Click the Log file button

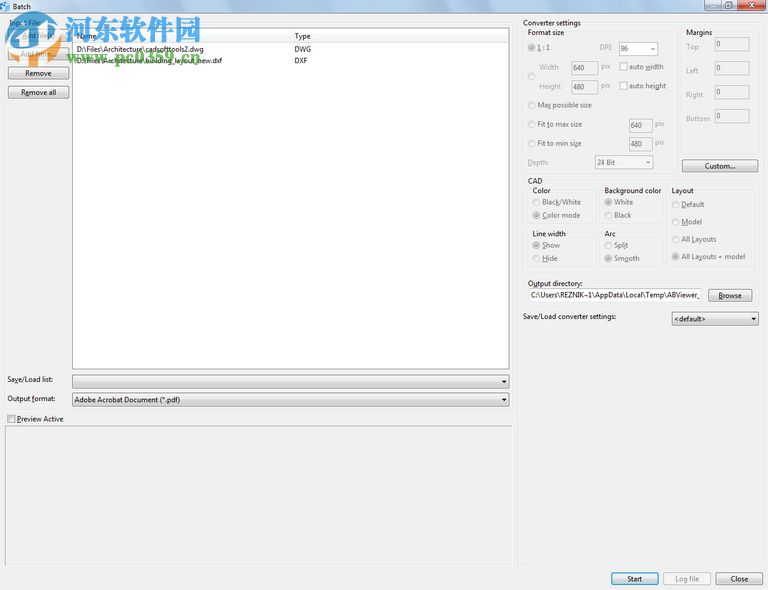687,579
